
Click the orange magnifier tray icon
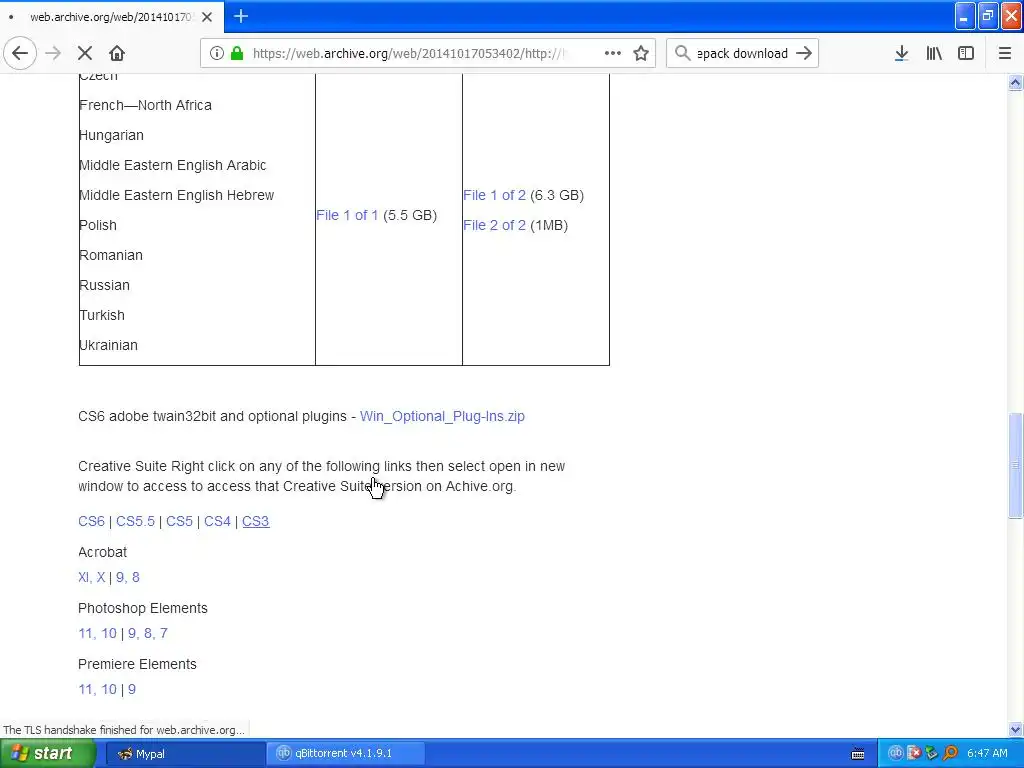coord(950,753)
